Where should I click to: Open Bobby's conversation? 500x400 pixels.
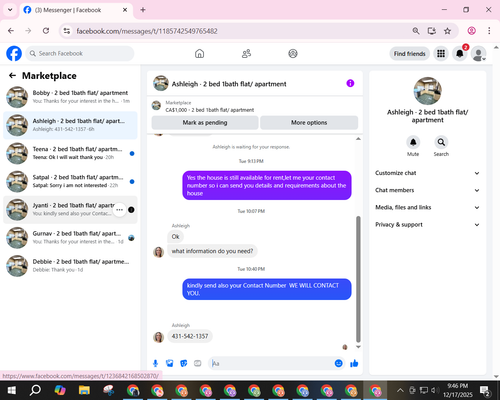click(x=70, y=97)
